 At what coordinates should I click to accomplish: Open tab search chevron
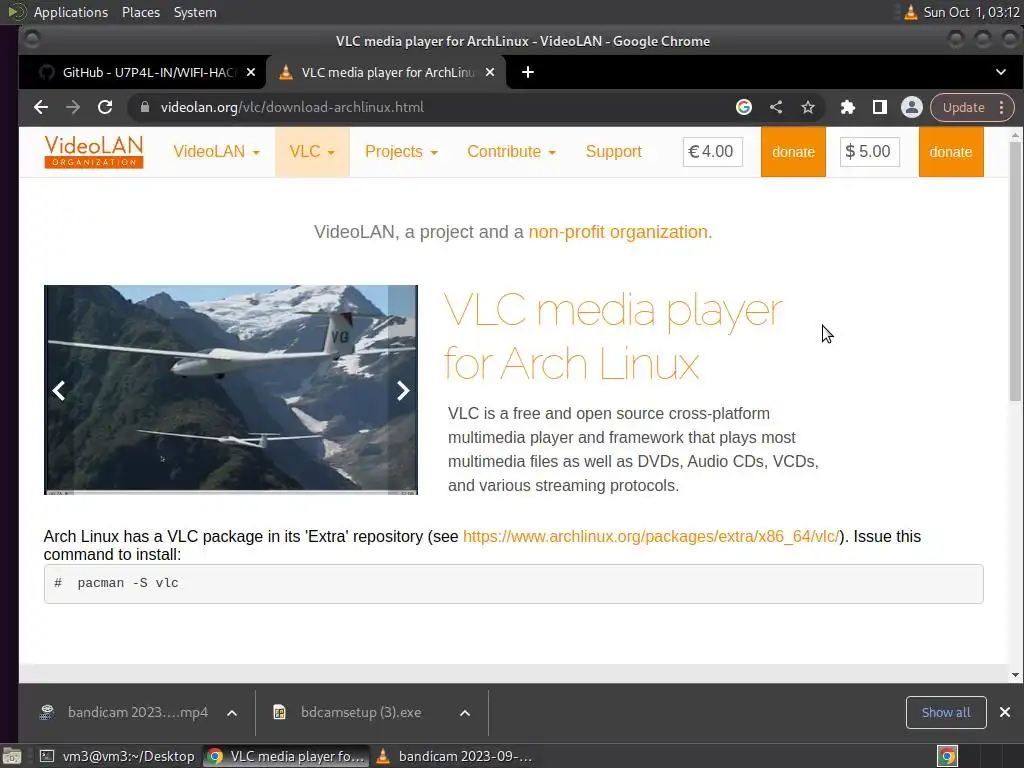tap(1001, 72)
